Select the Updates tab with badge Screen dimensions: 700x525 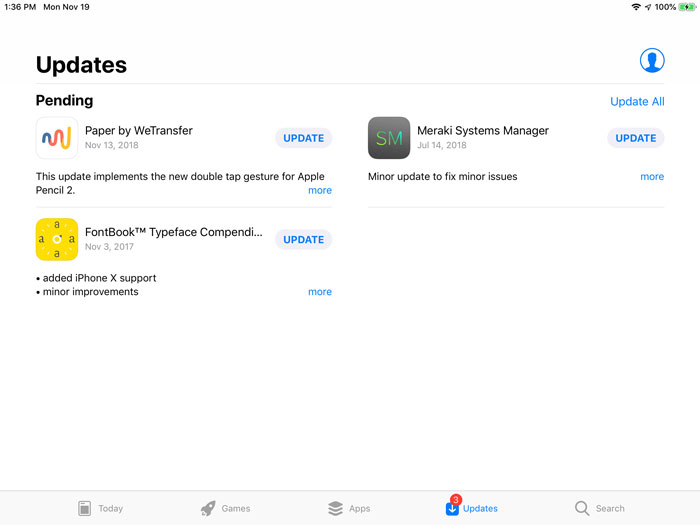click(x=471, y=508)
